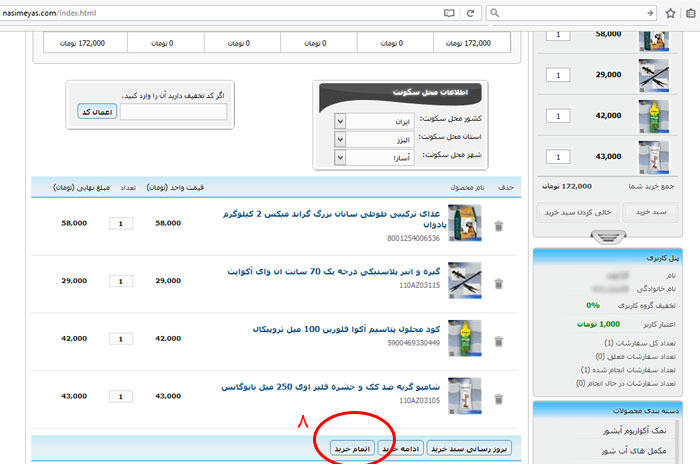700x464 pixels.
Task: Click the bookmark star icon
Action: 671,13
